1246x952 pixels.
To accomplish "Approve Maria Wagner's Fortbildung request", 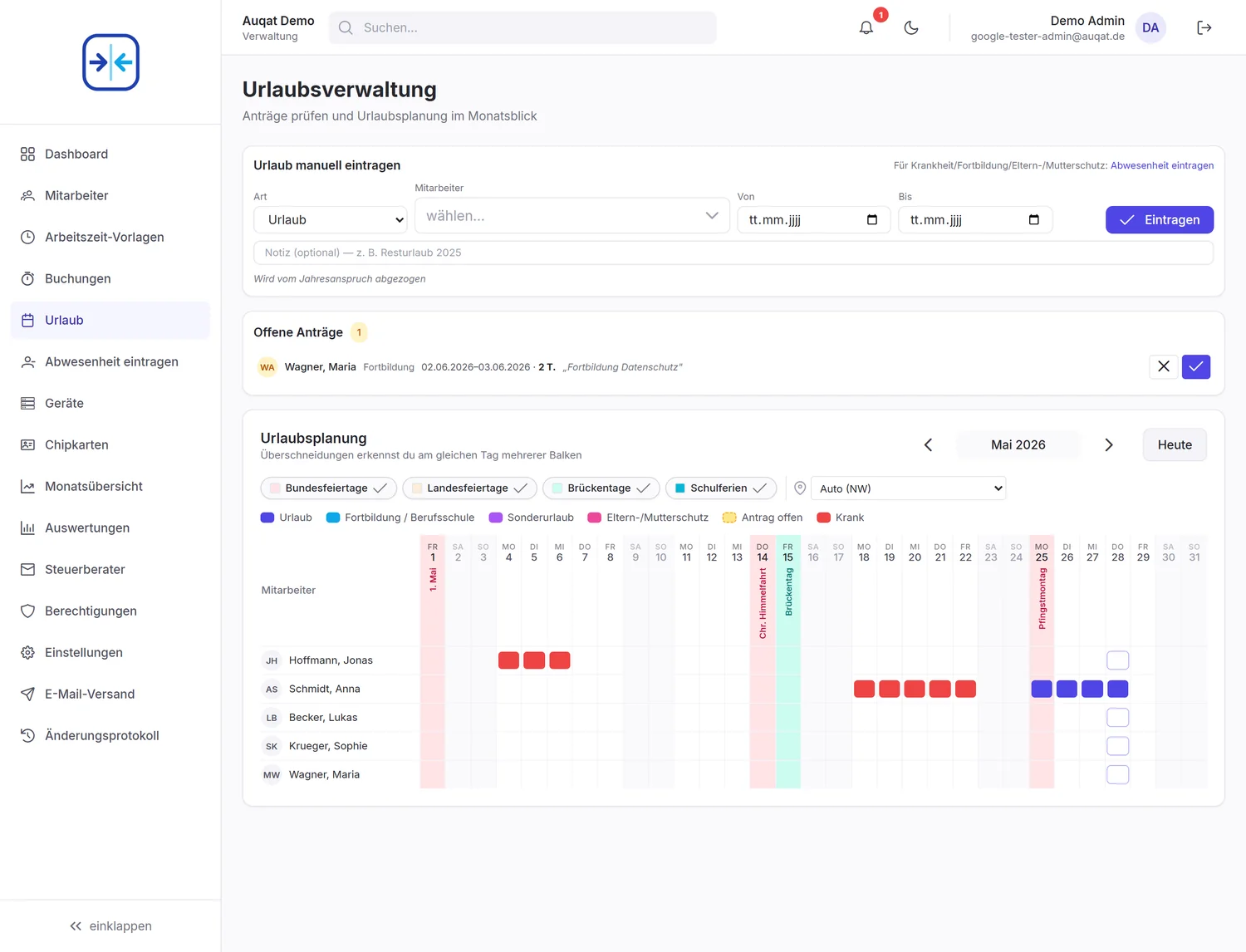I will click(1196, 366).
